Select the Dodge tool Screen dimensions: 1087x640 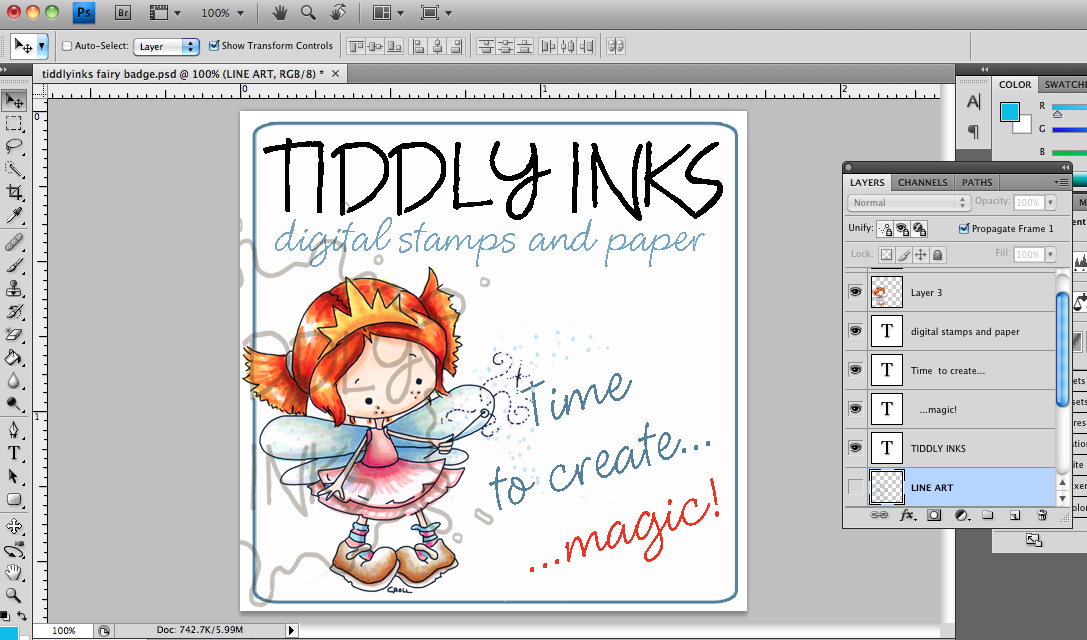14,403
